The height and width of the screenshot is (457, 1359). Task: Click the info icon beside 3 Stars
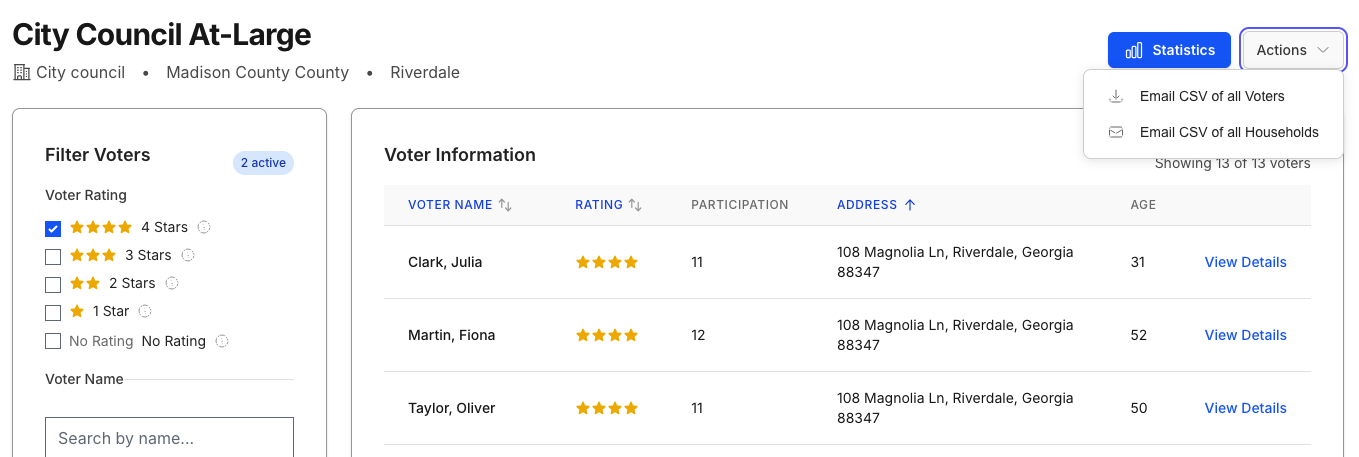[188, 255]
